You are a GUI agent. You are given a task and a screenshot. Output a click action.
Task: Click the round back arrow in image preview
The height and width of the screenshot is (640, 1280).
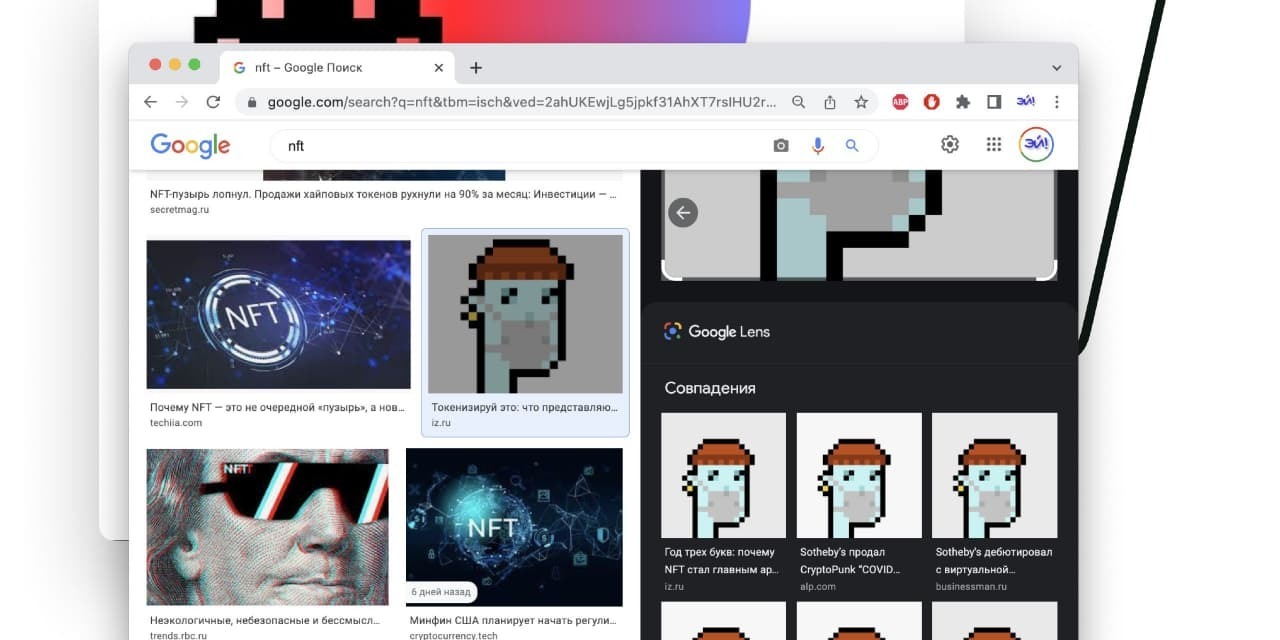(x=683, y=212)
